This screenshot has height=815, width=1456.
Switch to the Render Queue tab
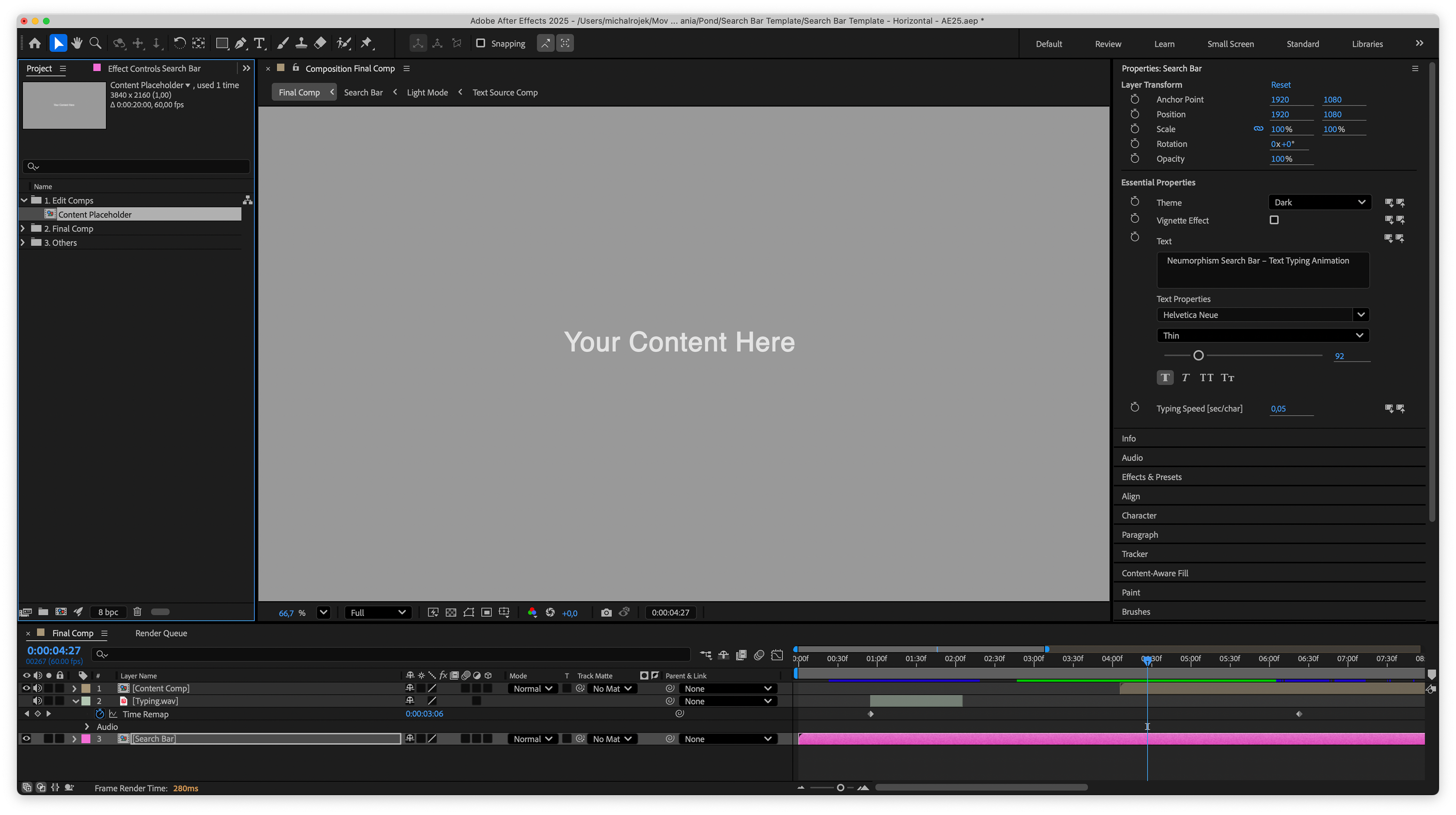click(x=161, y=633)
